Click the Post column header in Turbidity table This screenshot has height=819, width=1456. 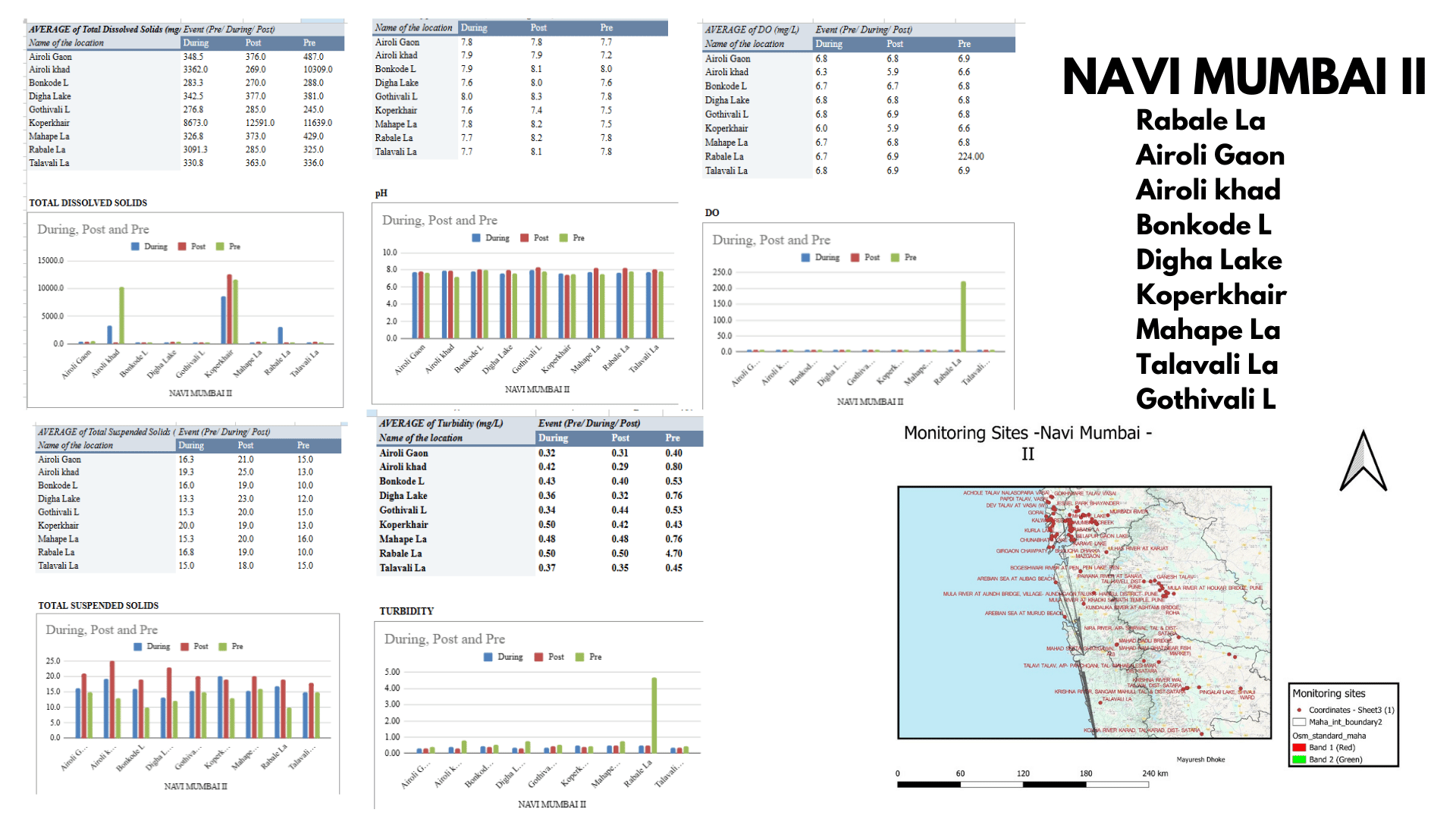(620, 438)
